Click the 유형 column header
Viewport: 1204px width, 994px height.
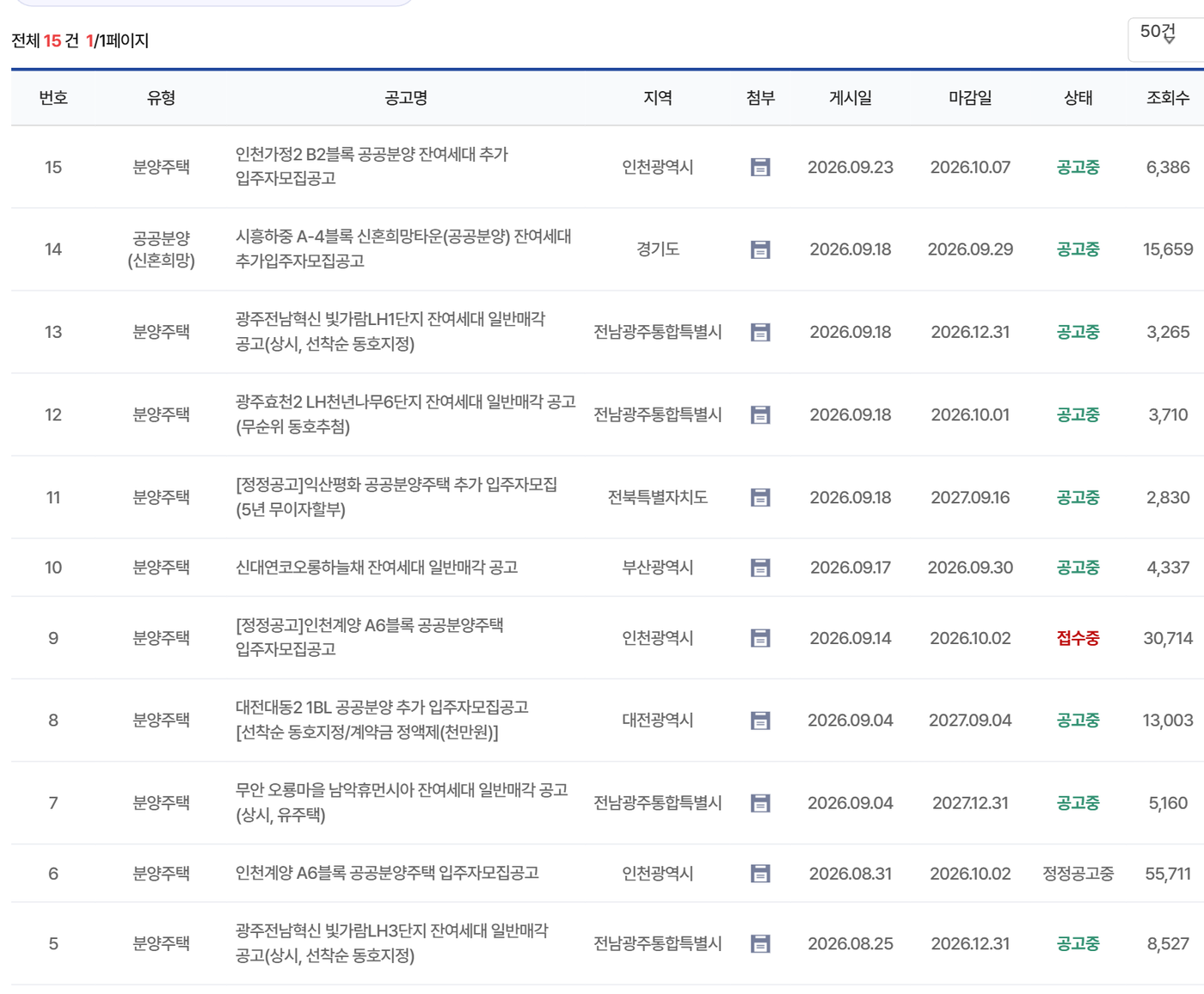click(162, 98)
